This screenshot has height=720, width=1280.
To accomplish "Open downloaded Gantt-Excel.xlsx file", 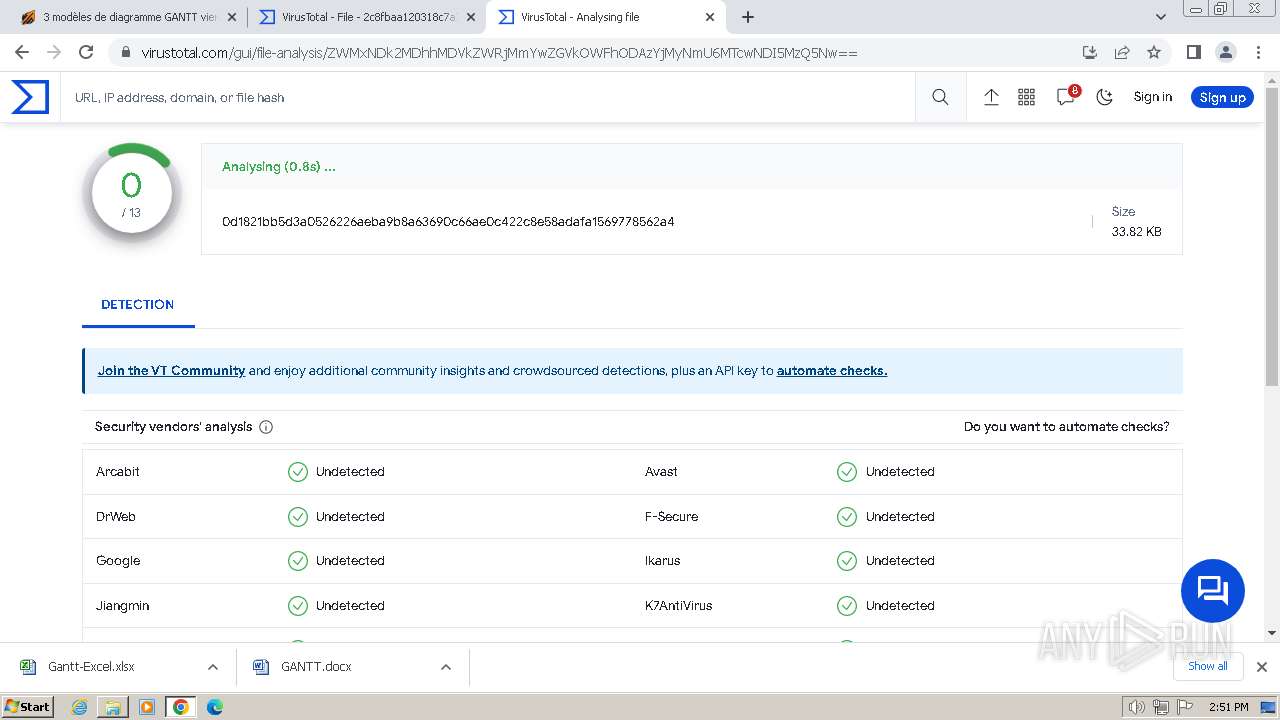I will (x=91, y=667).
